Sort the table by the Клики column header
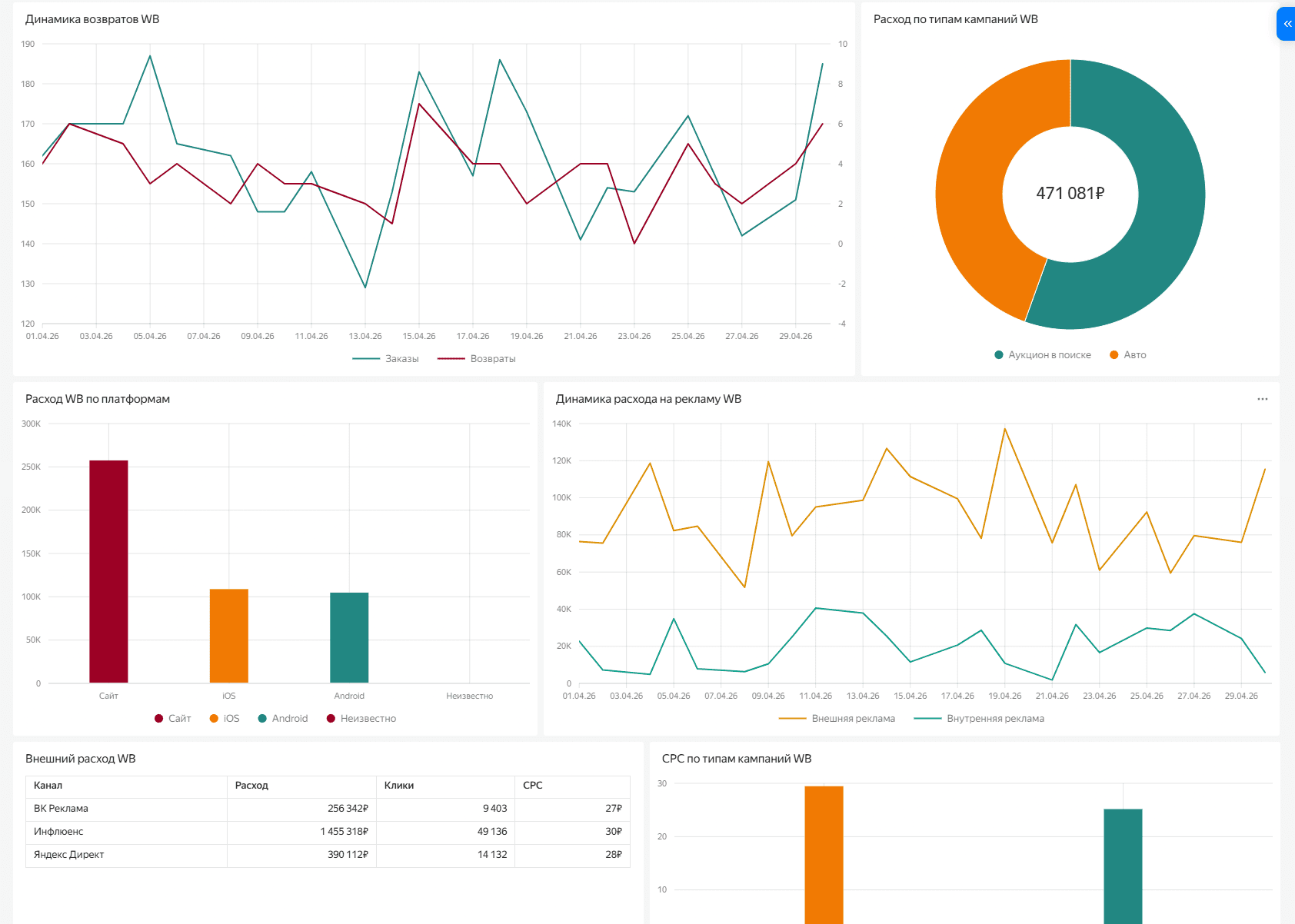1295x924 pixels. tap(445, 786)
